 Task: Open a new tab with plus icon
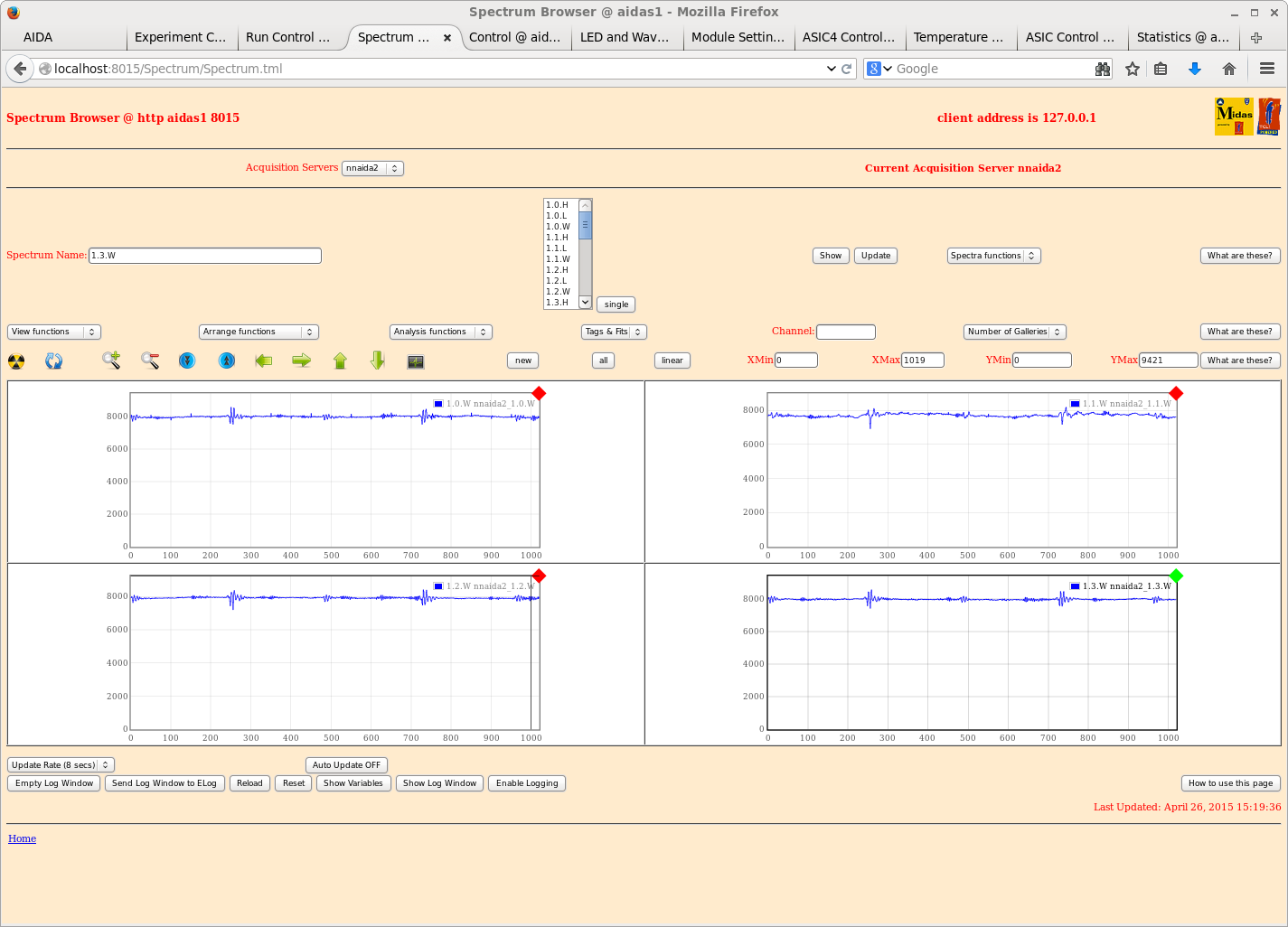click(x=1256, y=37)
